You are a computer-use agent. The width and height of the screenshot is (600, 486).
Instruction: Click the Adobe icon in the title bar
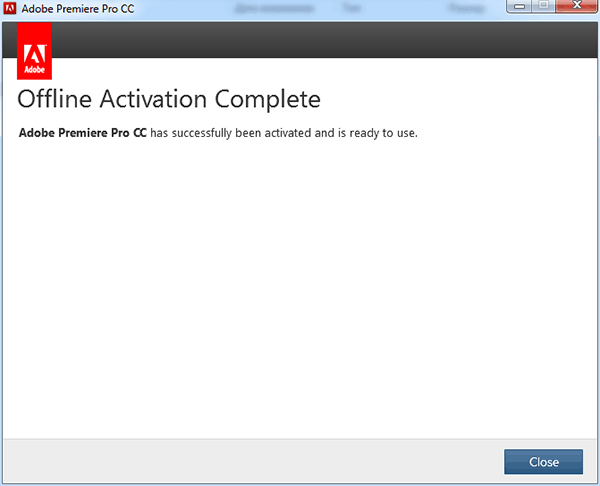click(10, 8)
